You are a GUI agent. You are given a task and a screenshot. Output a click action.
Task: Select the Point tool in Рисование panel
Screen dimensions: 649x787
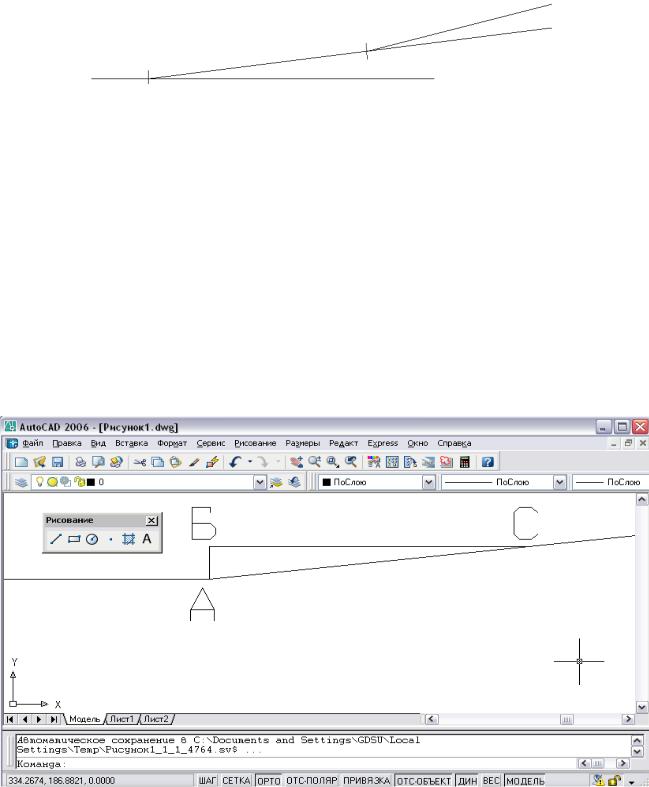[110, 539]
